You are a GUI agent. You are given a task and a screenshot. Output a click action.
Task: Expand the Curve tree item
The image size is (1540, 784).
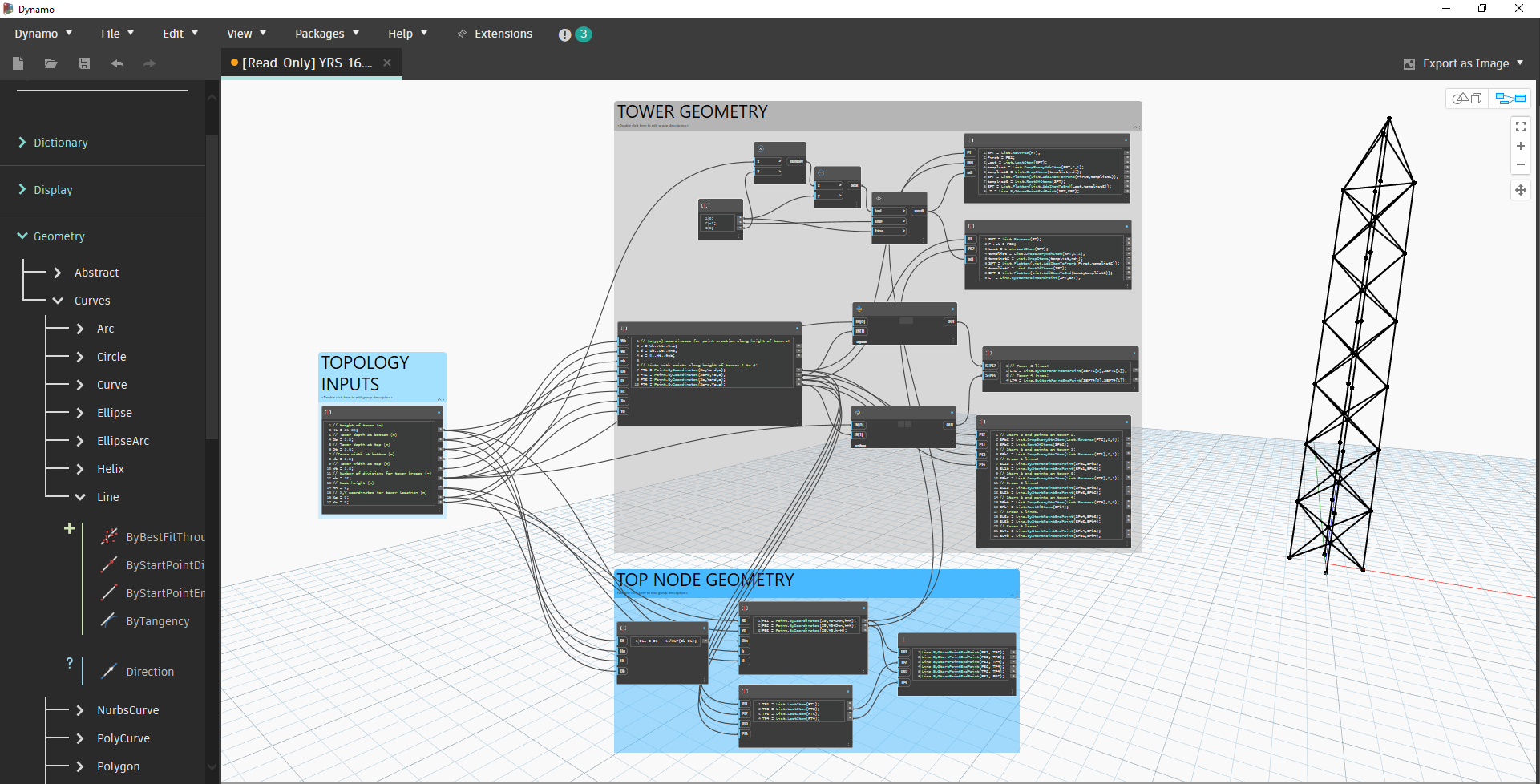point(80,385)
